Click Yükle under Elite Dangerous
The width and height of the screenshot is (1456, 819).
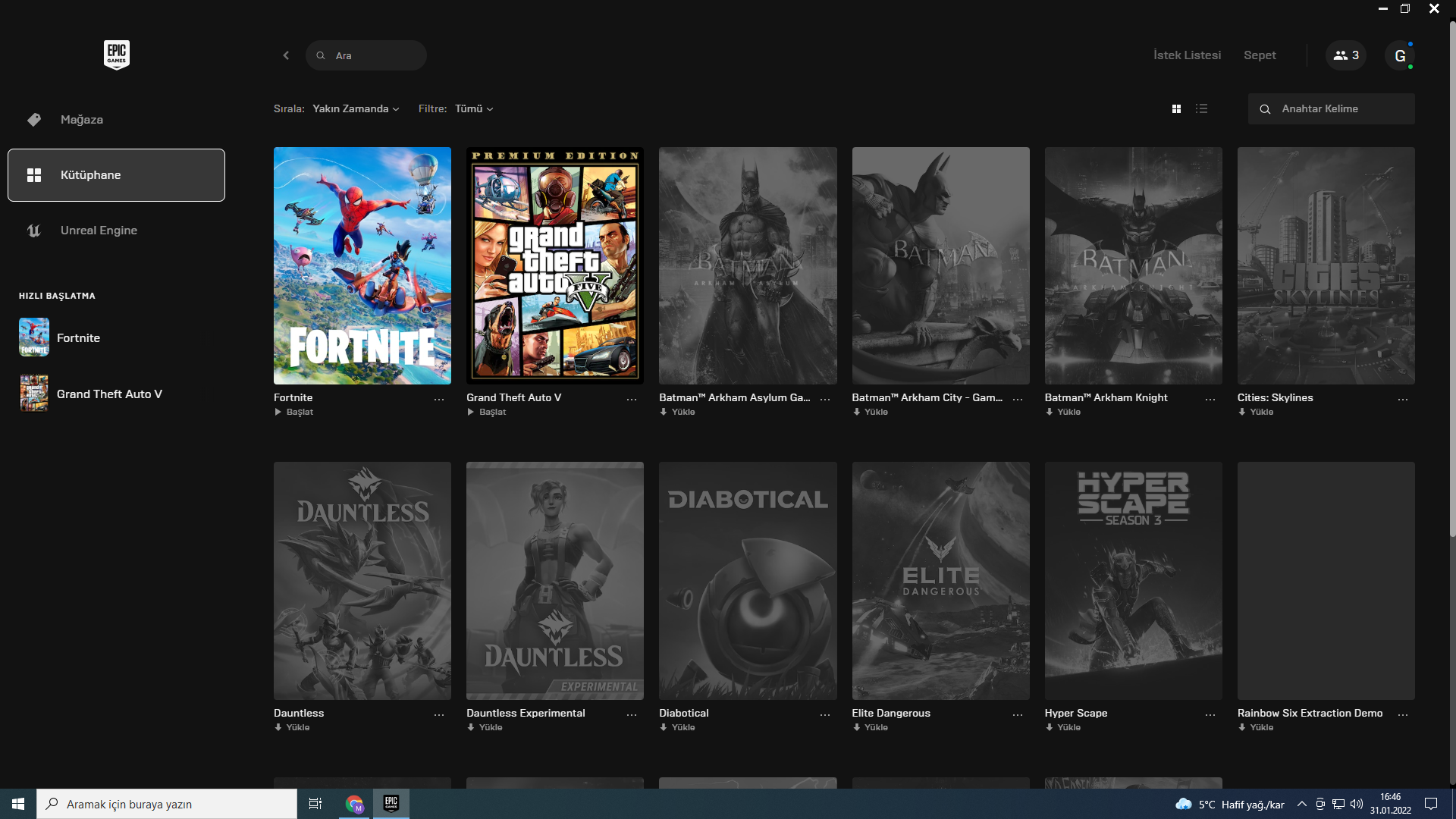[870, 727]
